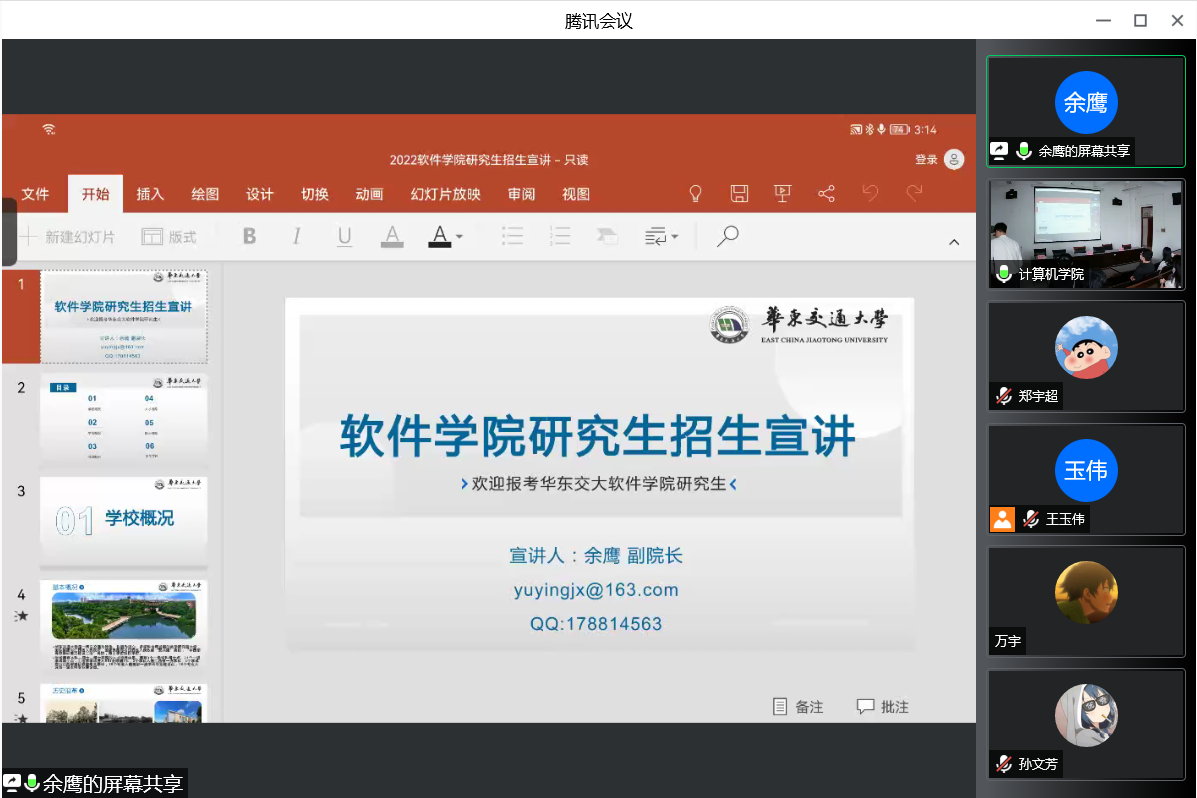Open the 设计 tab
Screen dimensions: 1197x798
coord(260,194)
